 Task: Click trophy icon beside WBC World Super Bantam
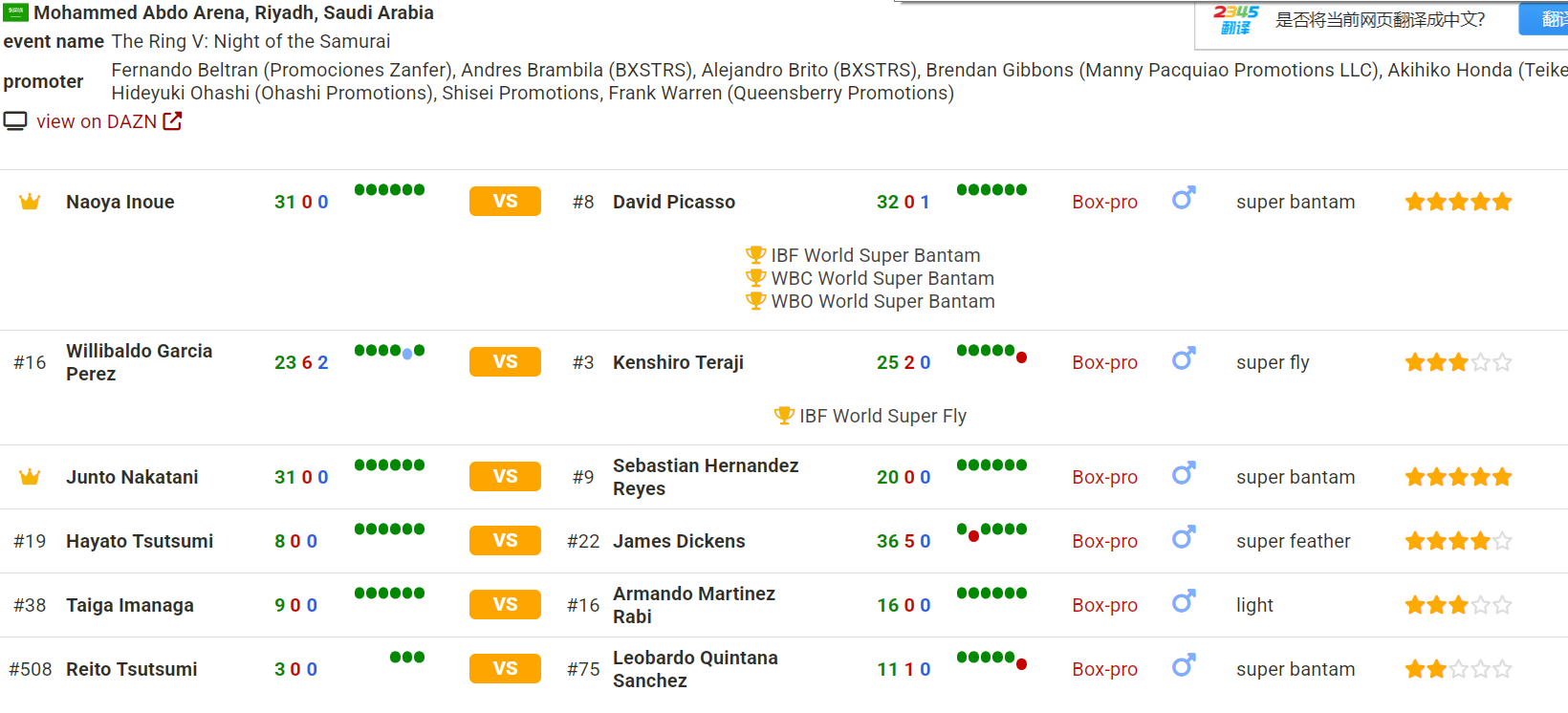tap(755, 278)
